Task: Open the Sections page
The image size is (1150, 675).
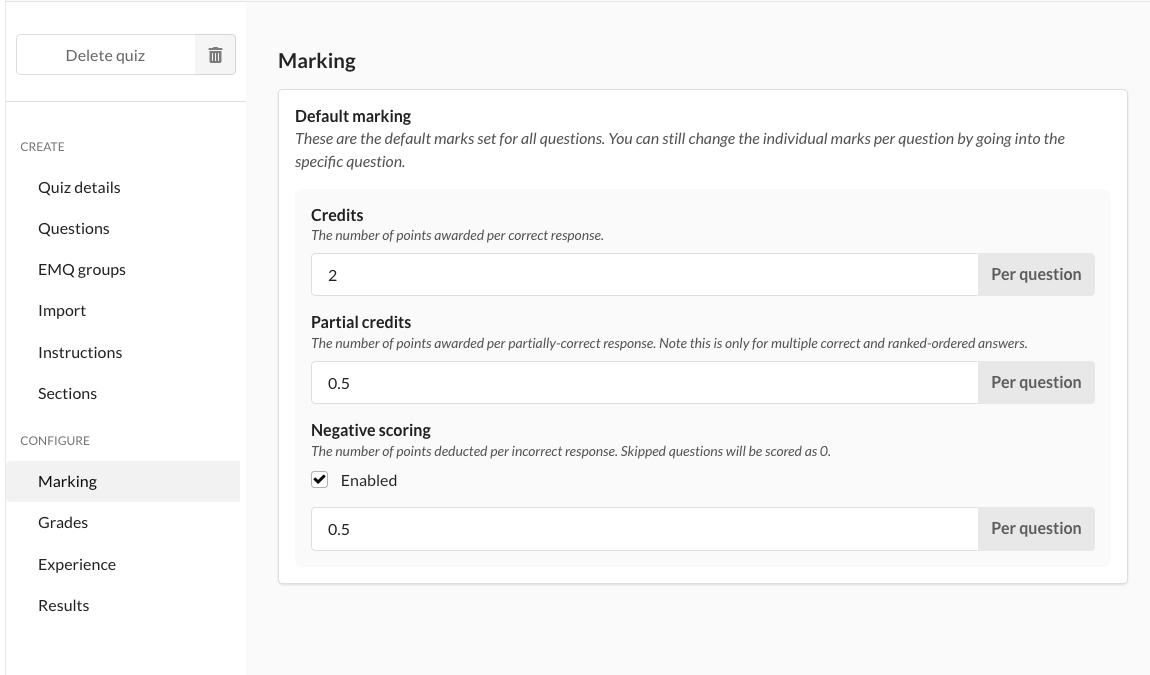Action: point(68,393)
